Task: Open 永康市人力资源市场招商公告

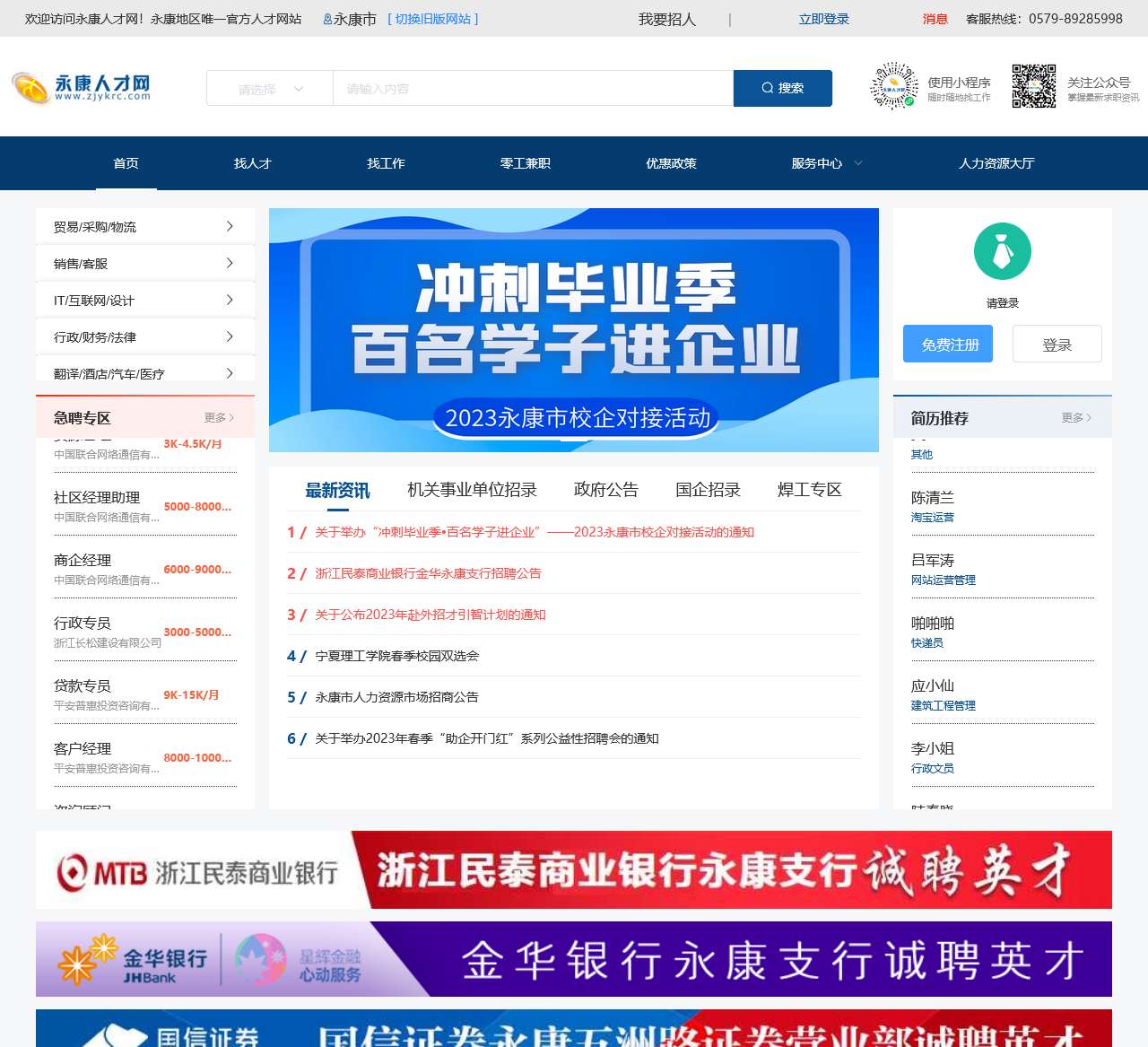Action: 397,697
